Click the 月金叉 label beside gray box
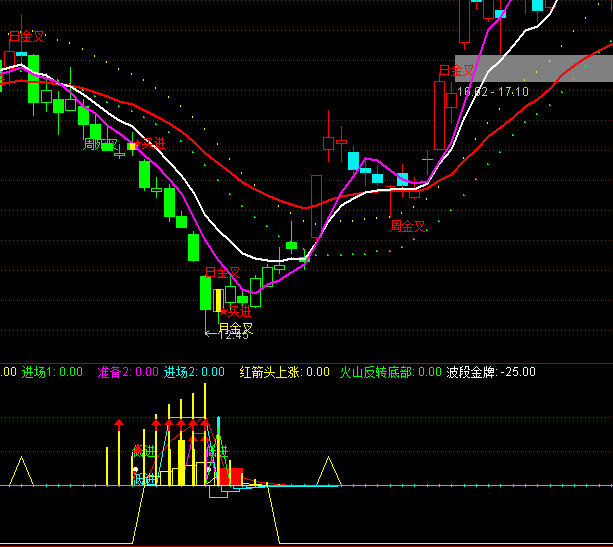 click(456, 70)
